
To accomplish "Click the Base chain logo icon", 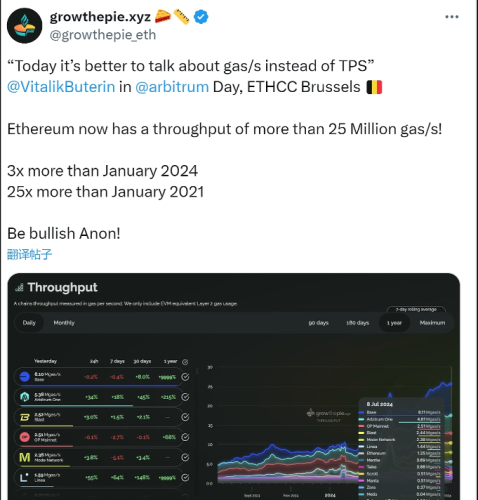I will pos(25,377).
